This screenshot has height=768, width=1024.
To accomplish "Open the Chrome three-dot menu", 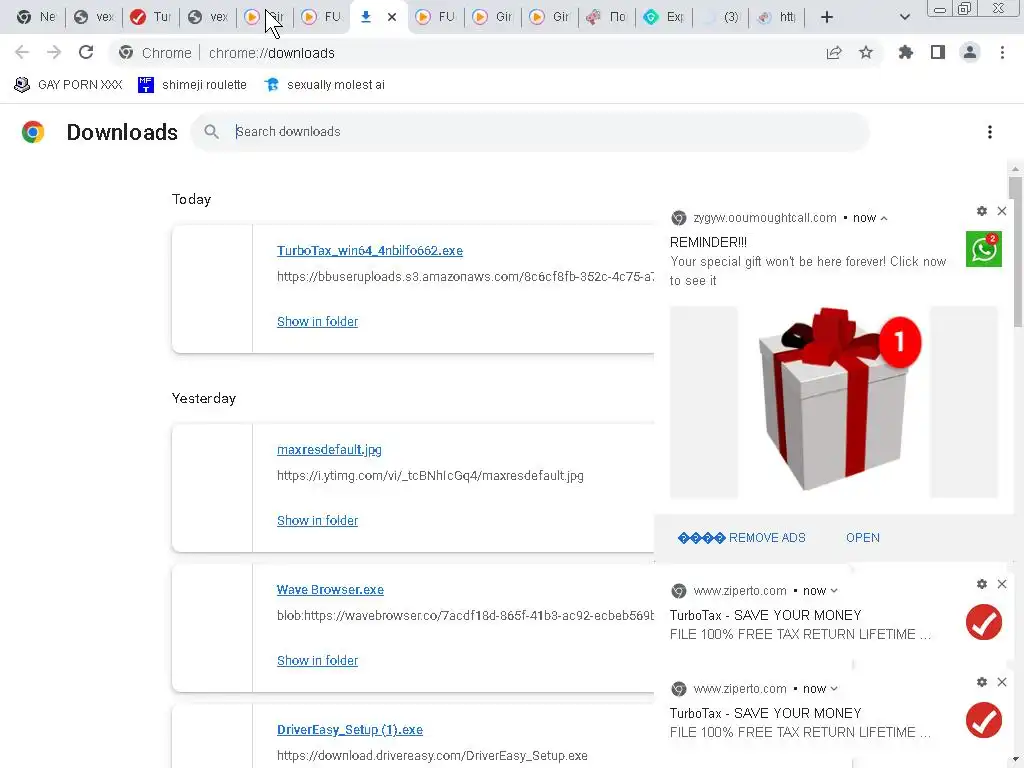I will tap(1002, 52).
